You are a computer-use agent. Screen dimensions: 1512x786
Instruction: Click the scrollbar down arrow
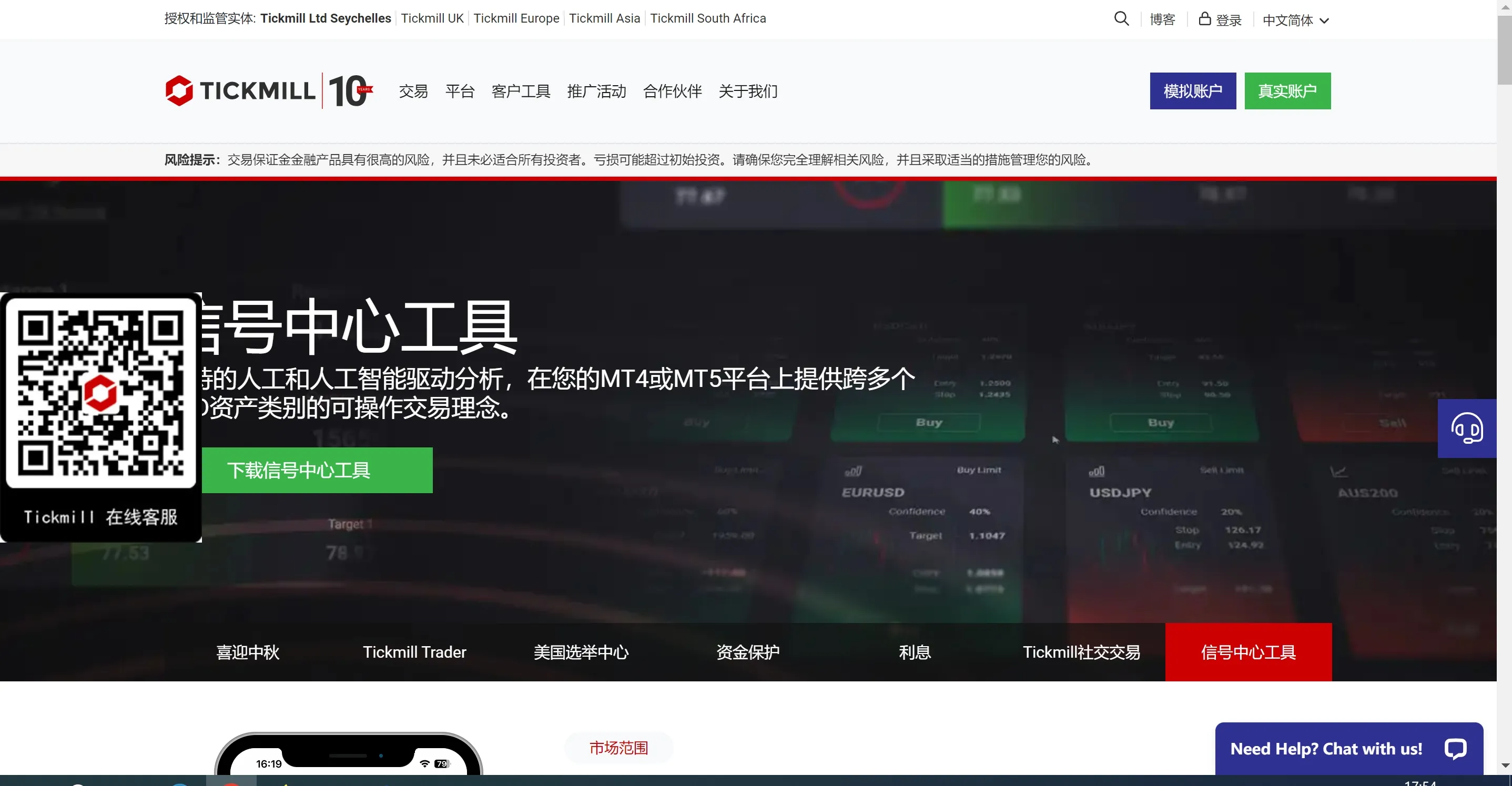(x=1504, y=765)
